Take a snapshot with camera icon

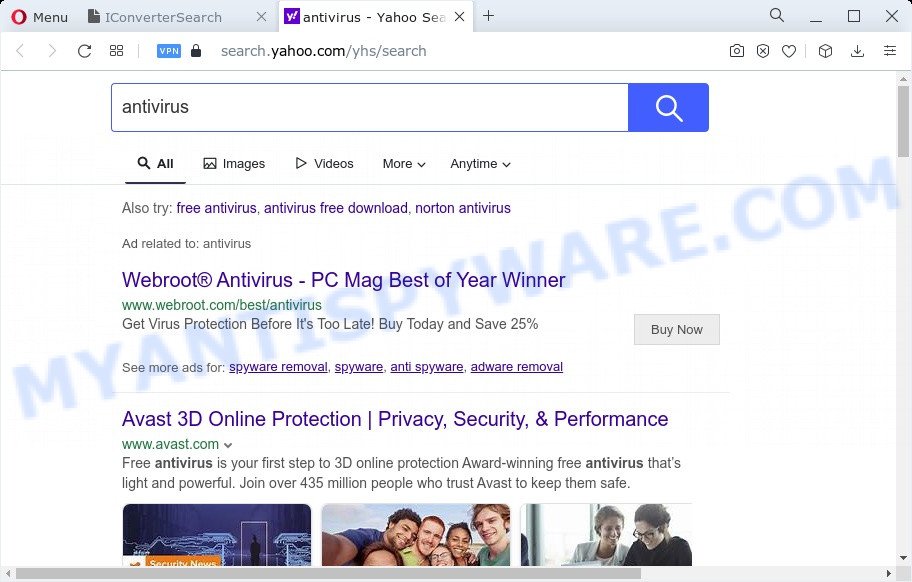pos(737,51)
